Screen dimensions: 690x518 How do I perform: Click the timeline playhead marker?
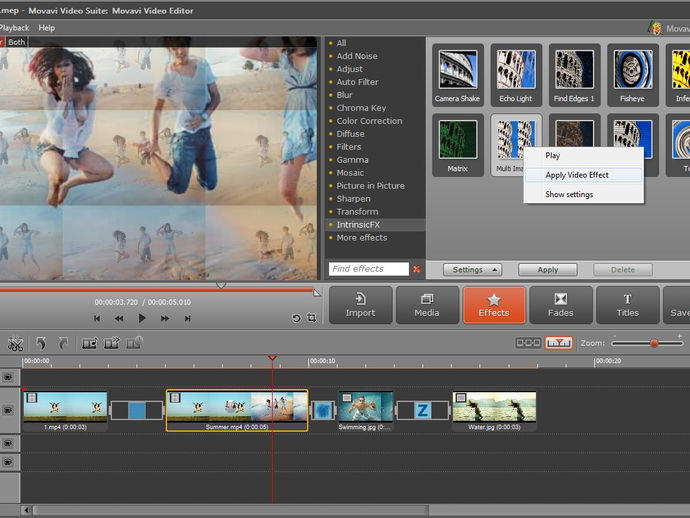click(x=272, y=357)
